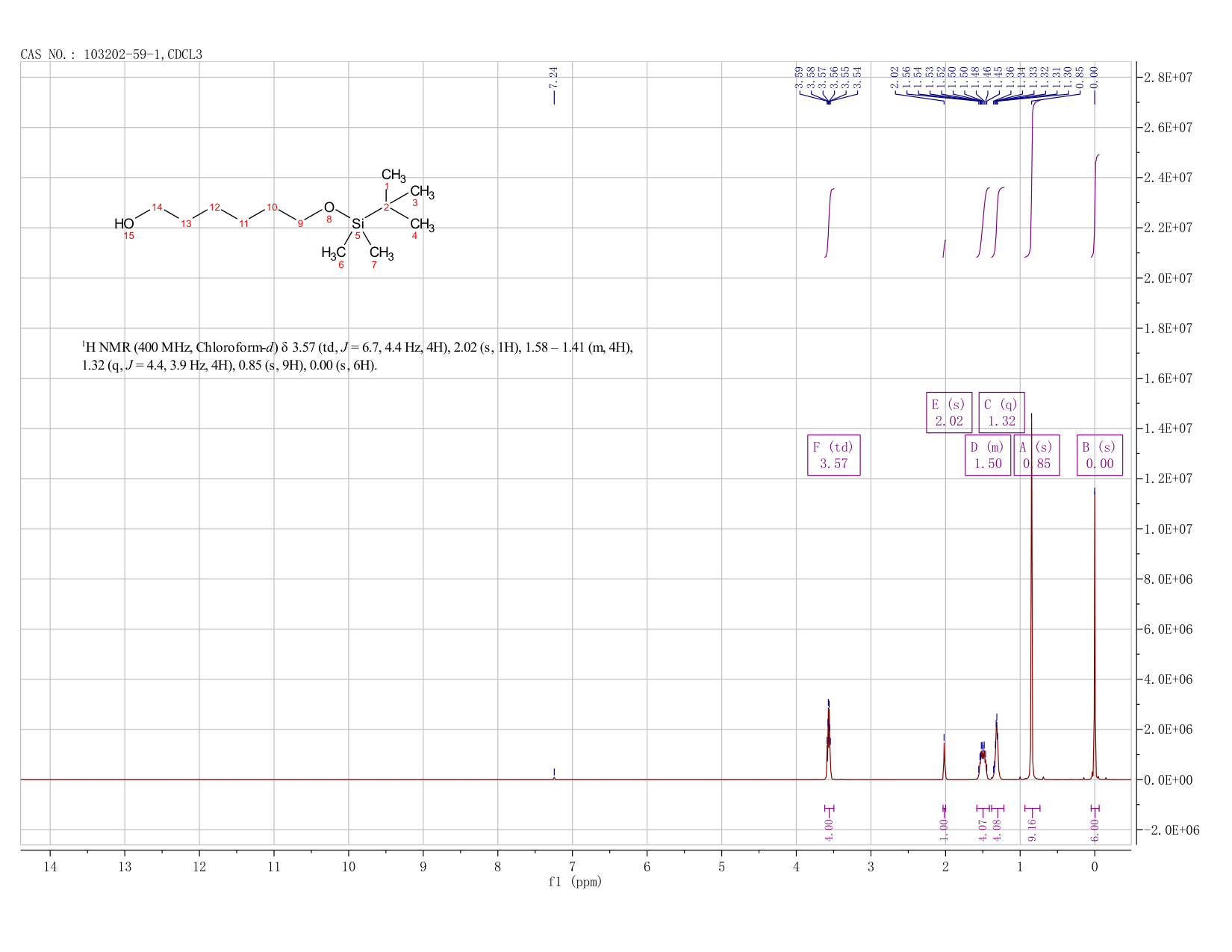Click the integral curve above the 3.57 peak

pos(830,223)
